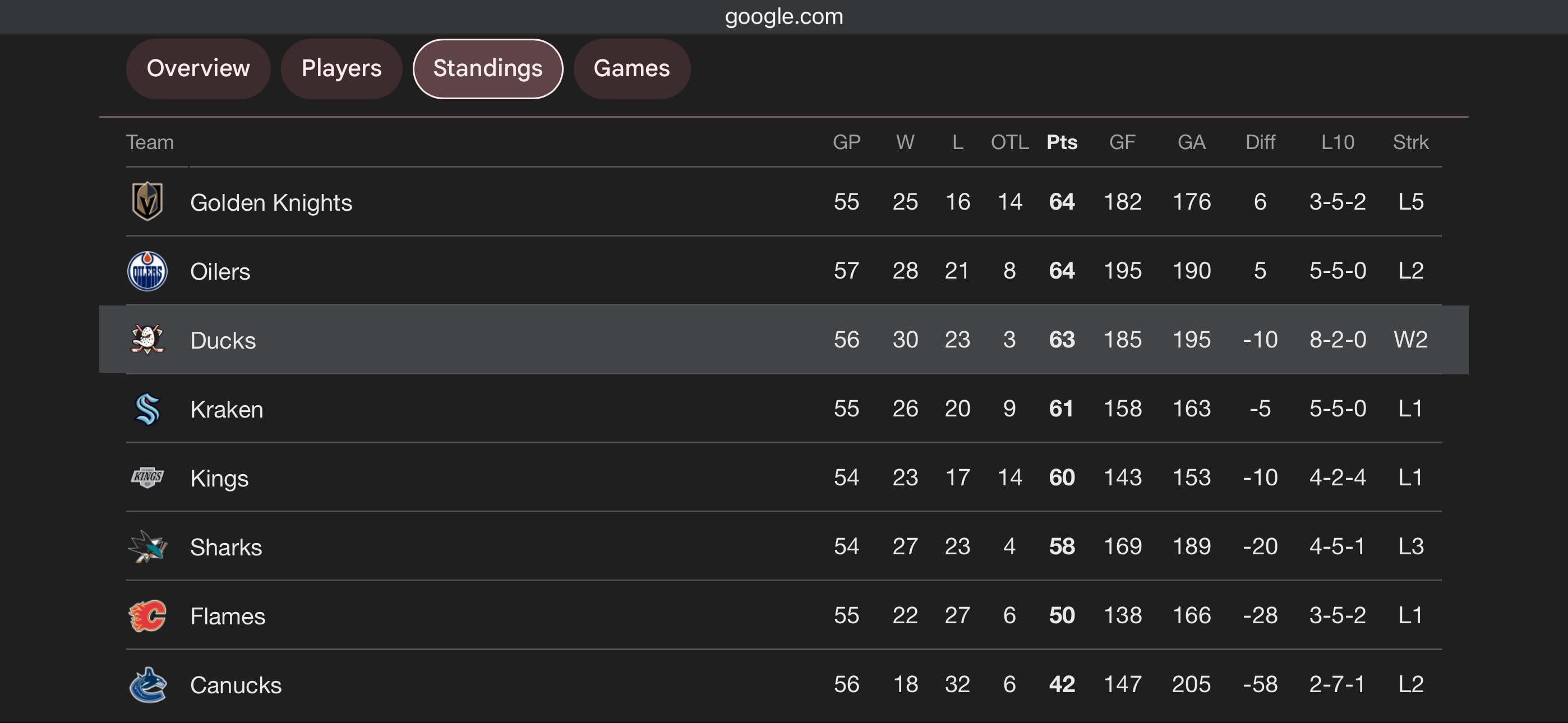The width and height of the screenshot is (1568, 723).
Task: Click the Pts column header
Action: pos(1062,142)
